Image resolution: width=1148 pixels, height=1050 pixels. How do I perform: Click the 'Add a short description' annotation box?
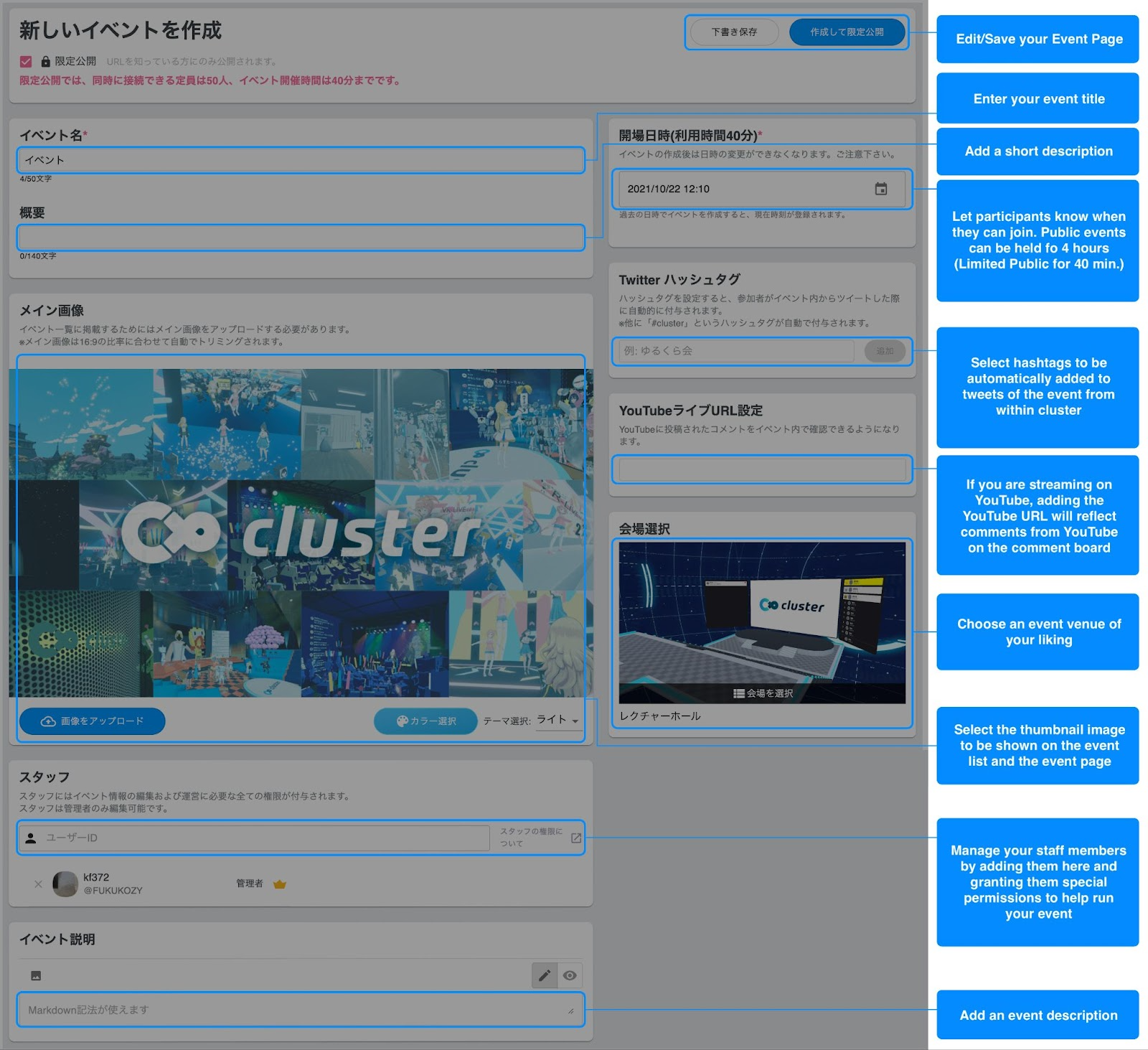pos(1038,151)
